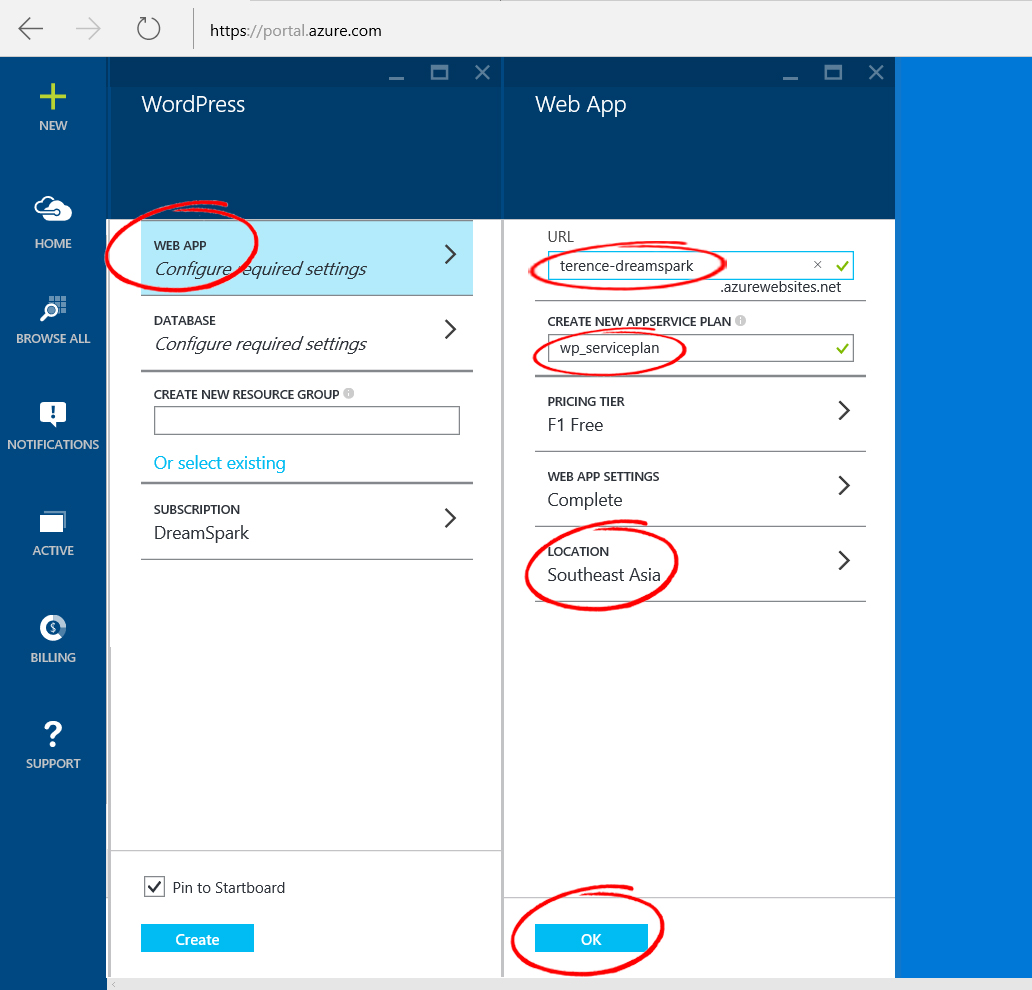Open BROWSE ALL magnifier icon
1032x990 pixels.
(x=53, y=308)
